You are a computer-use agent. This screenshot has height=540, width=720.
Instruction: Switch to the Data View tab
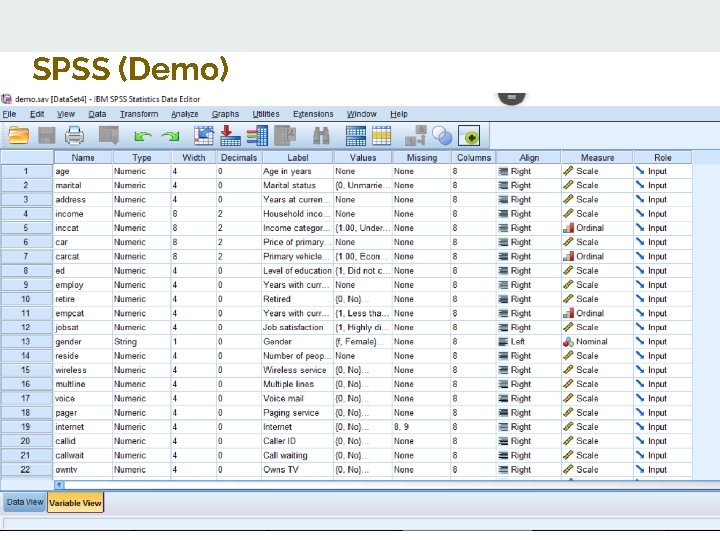(x=25, y=502)
